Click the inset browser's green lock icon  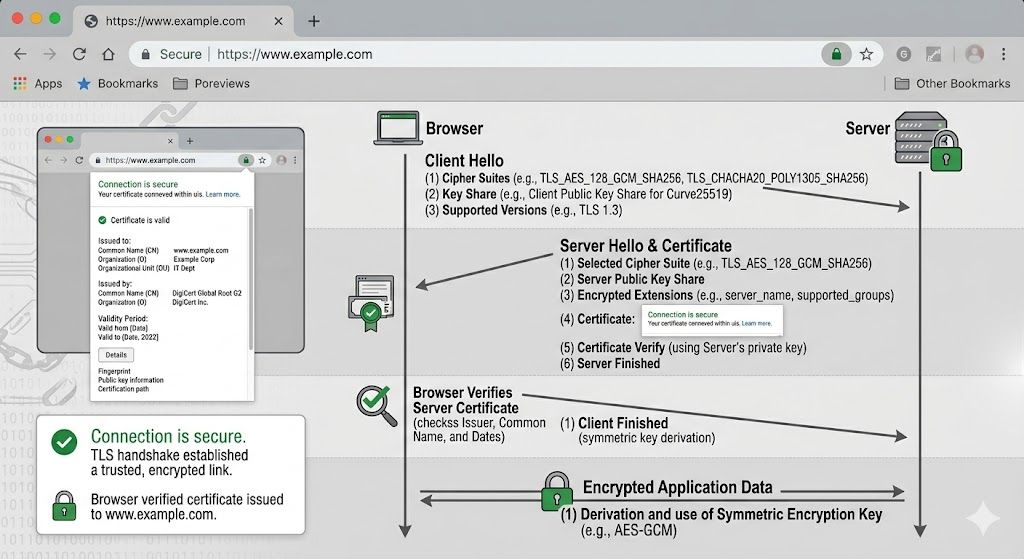(x=246, y=160)
